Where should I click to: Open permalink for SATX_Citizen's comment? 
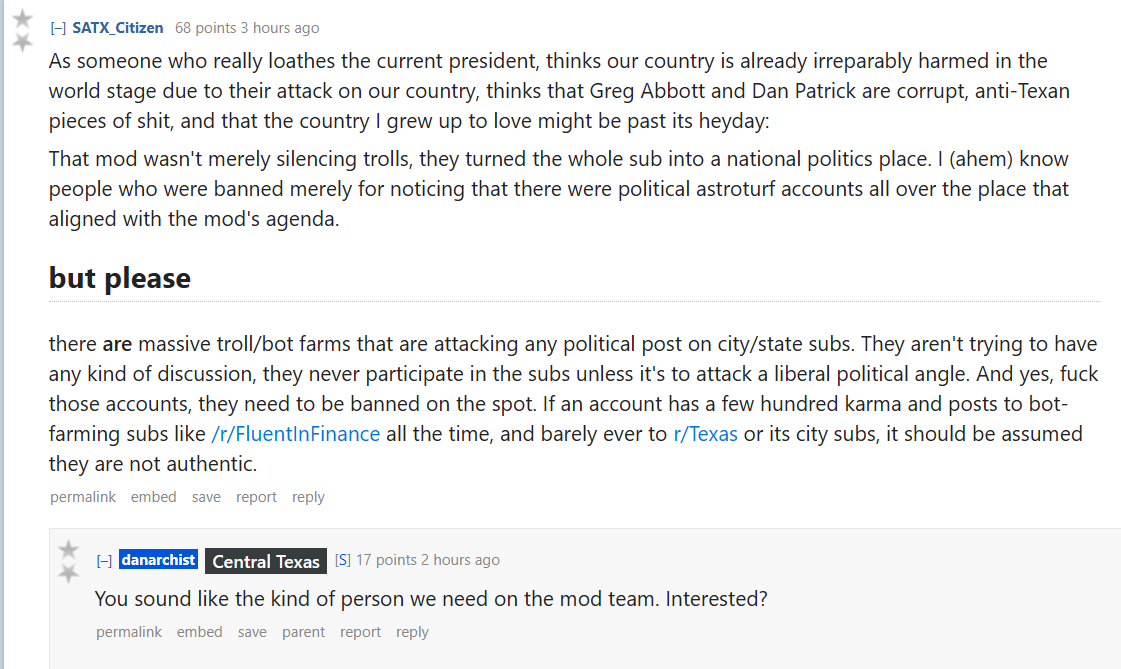point(83,497)
